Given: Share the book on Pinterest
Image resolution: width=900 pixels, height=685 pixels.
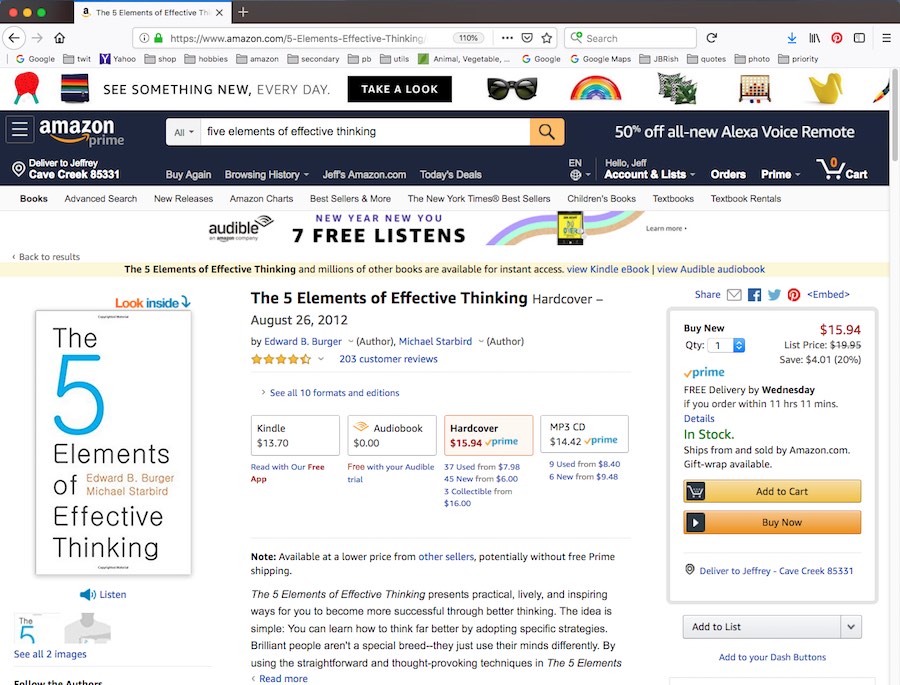Looking at the screenshot, I should 794,295.
